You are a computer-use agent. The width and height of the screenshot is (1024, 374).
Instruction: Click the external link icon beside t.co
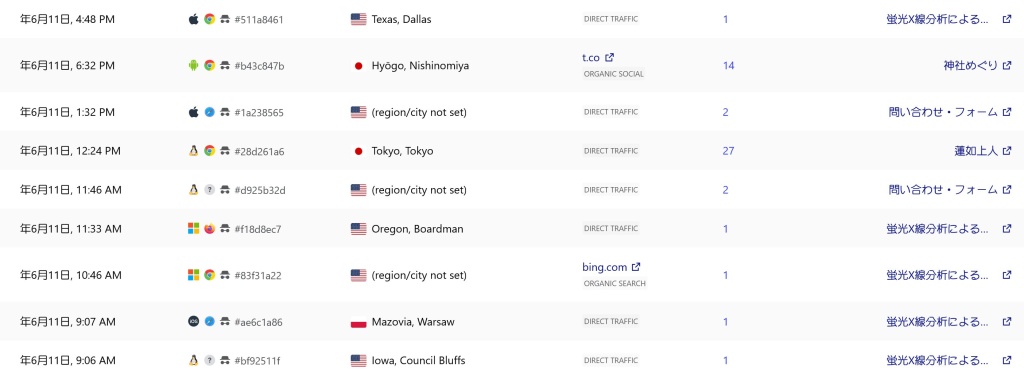(x=609, y=57)
